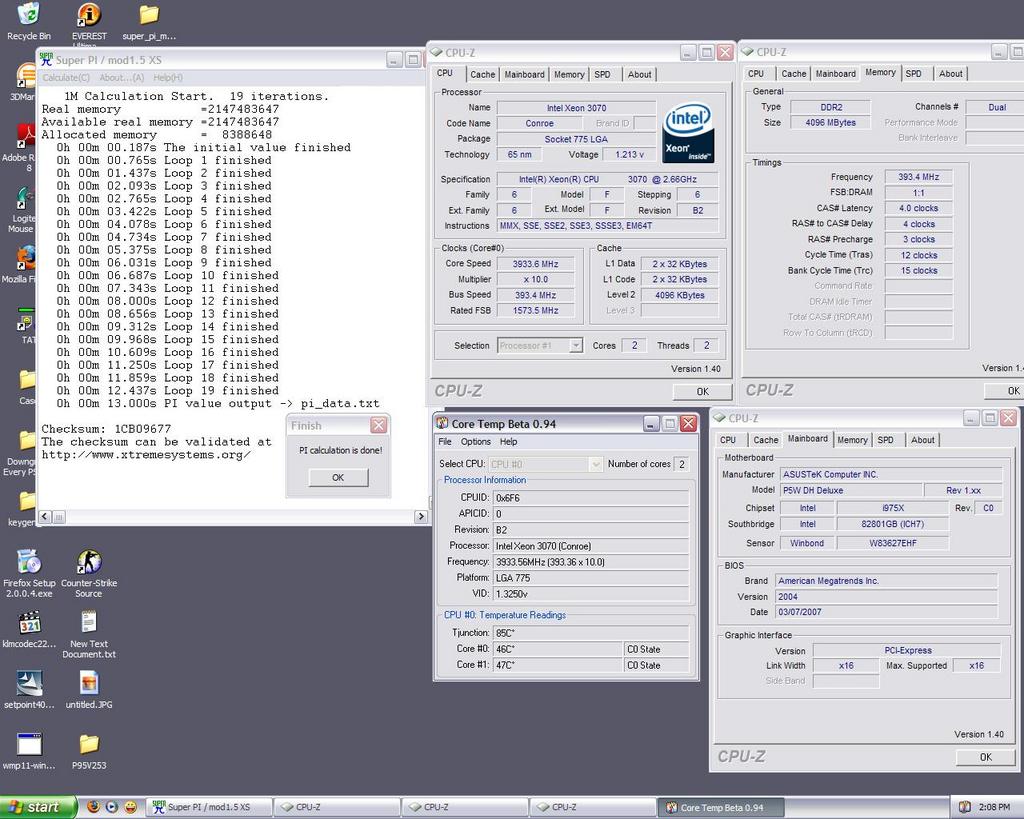Switch to Mainboard tab in CPU-Z CPU window

(524, 74)
